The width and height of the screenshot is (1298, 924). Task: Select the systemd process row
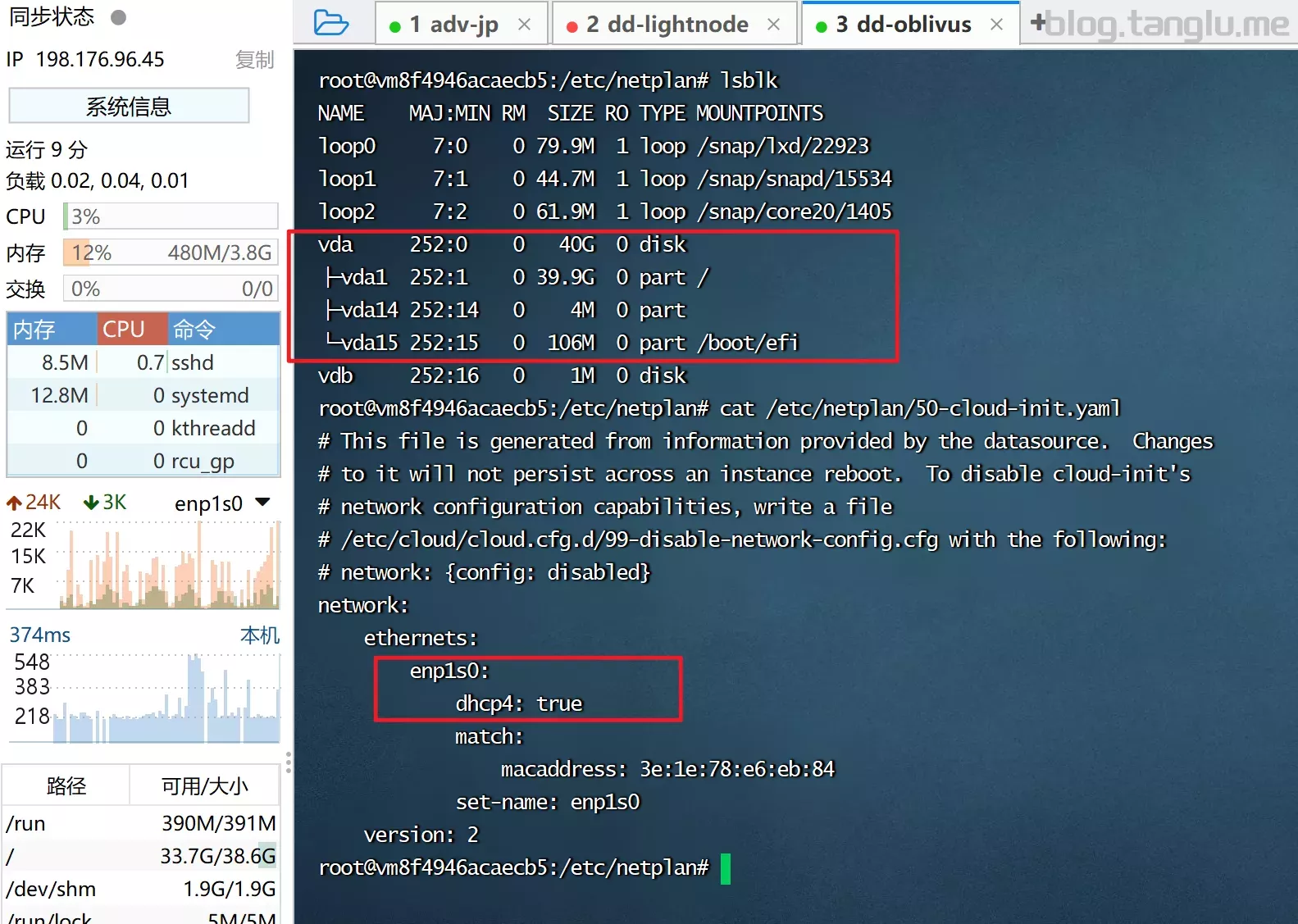pyautogui.click(x=143, y=395)
